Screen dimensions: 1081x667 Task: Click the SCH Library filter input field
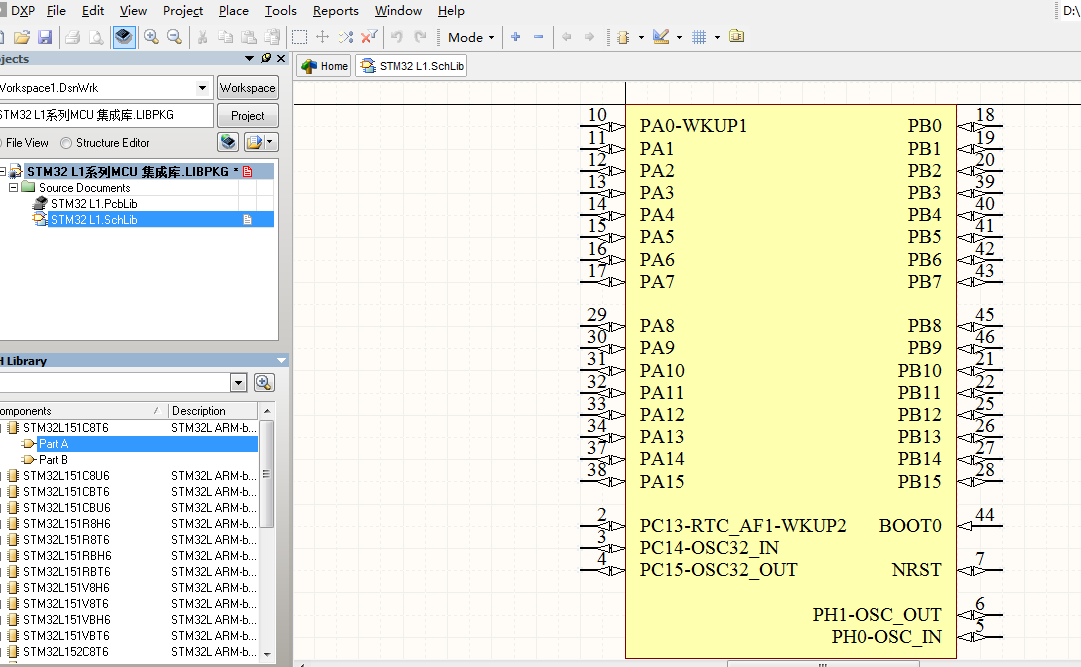[x=114, y=382]
